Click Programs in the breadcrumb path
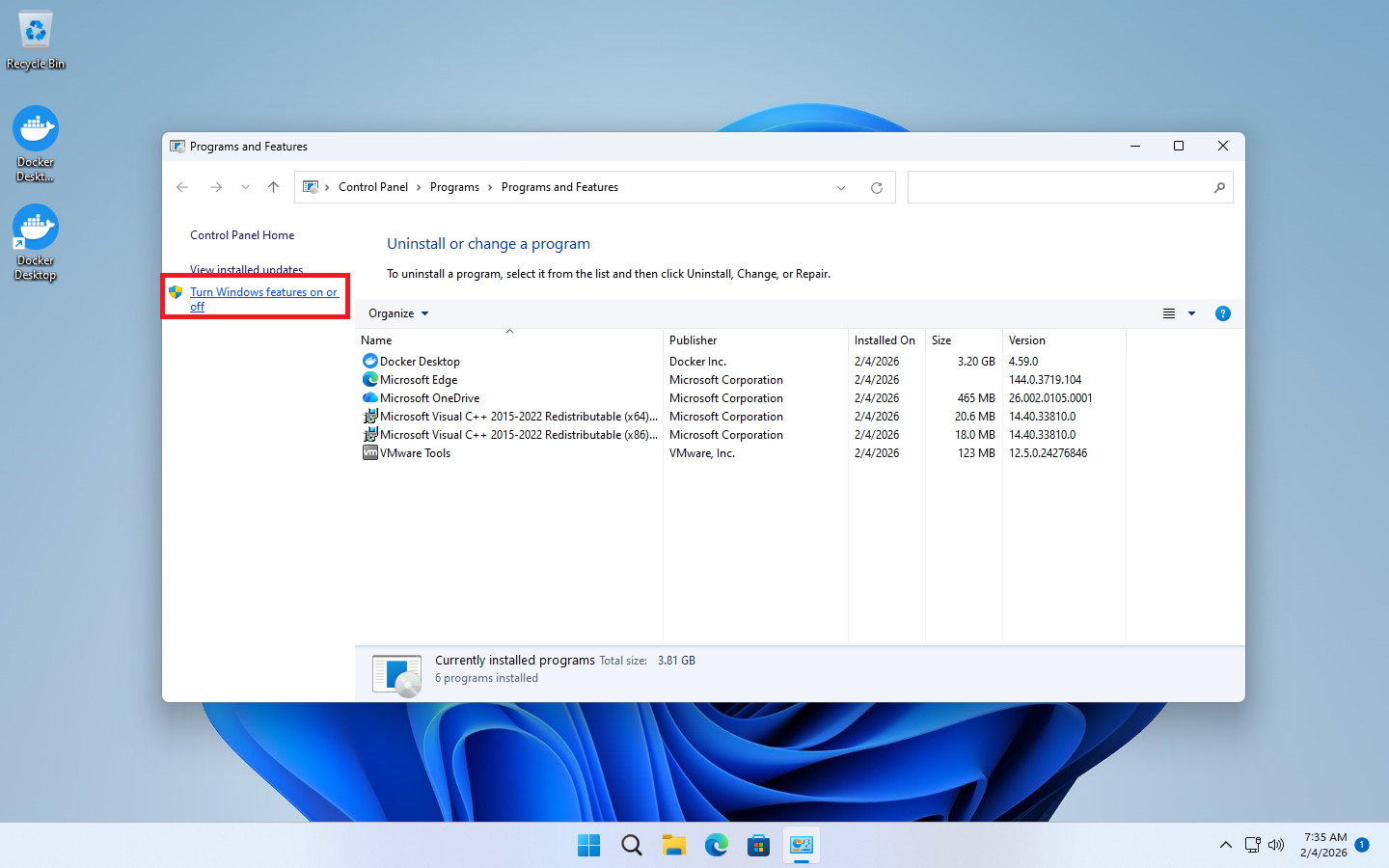This screenshot has width=1389, height=868. click(x=454, y=187)
